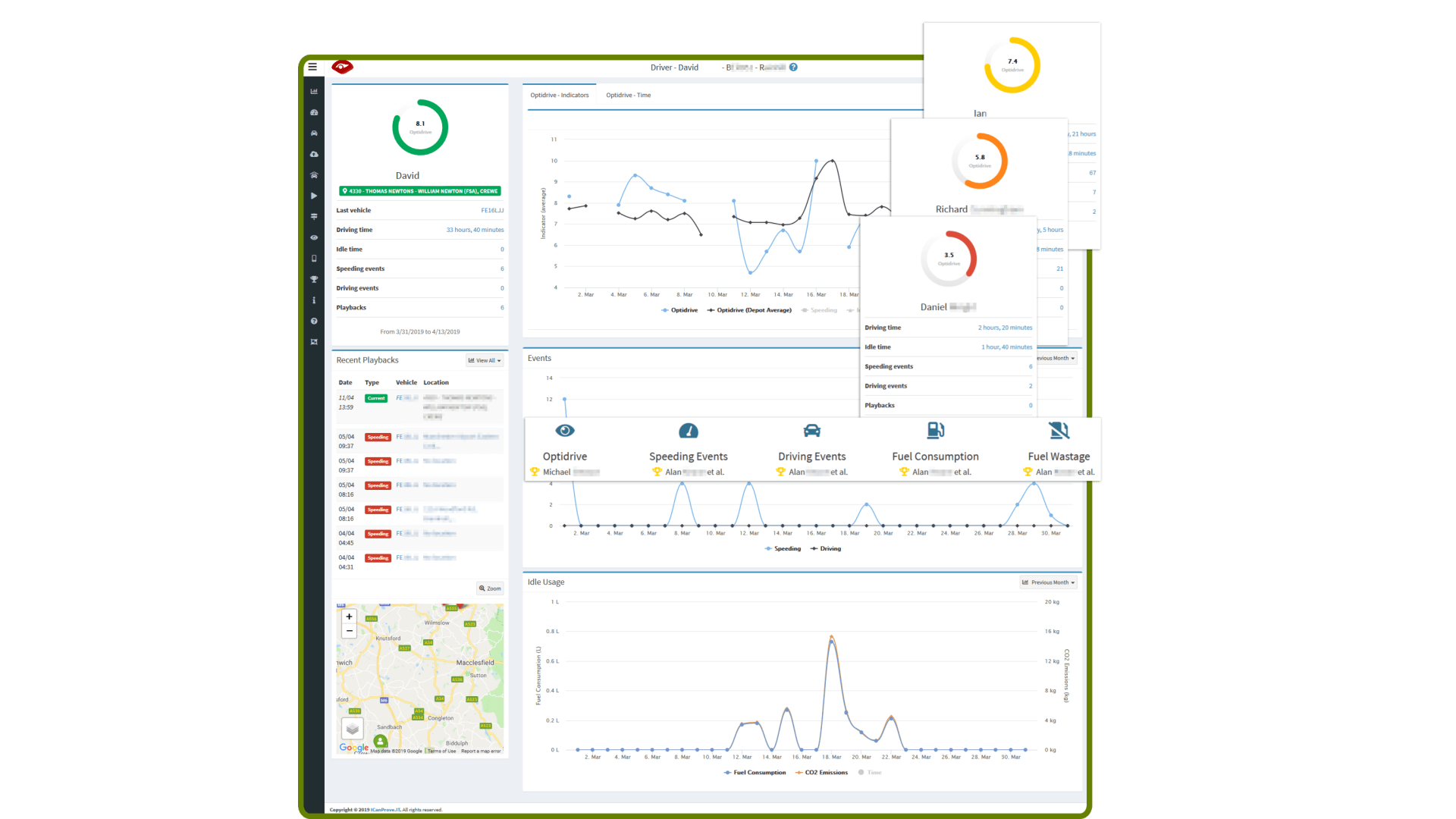Open playback via sidebar play icon
Screen dimensions: 1456x819
click(x=314, y=196)
